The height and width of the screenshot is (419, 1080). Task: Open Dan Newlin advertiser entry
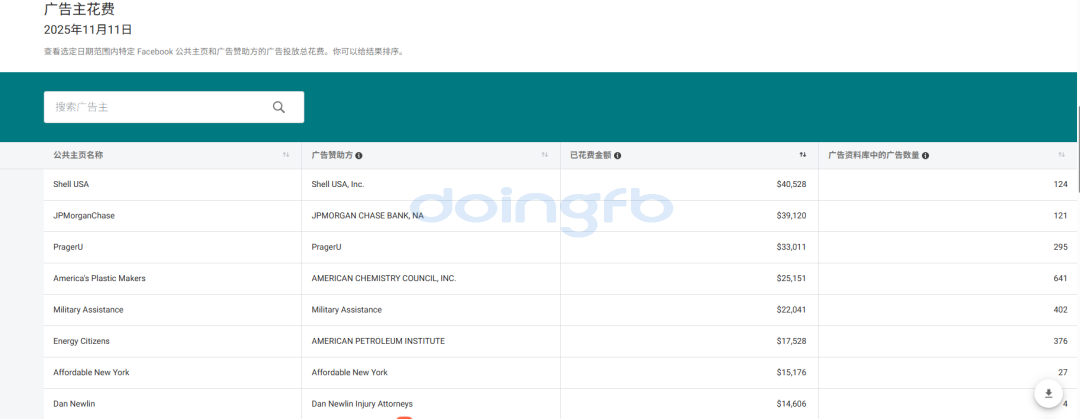76,403
